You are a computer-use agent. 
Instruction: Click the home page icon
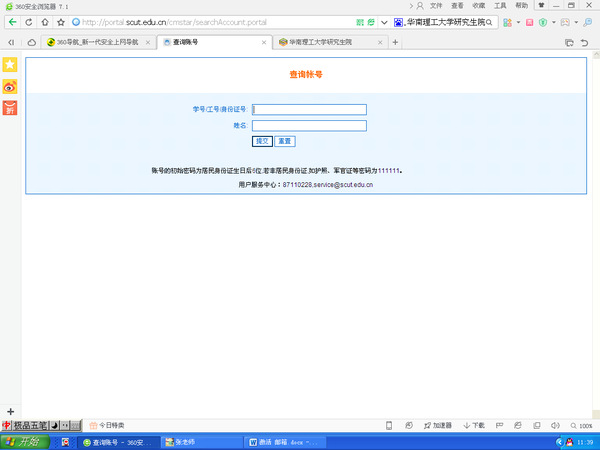[45, 22]
